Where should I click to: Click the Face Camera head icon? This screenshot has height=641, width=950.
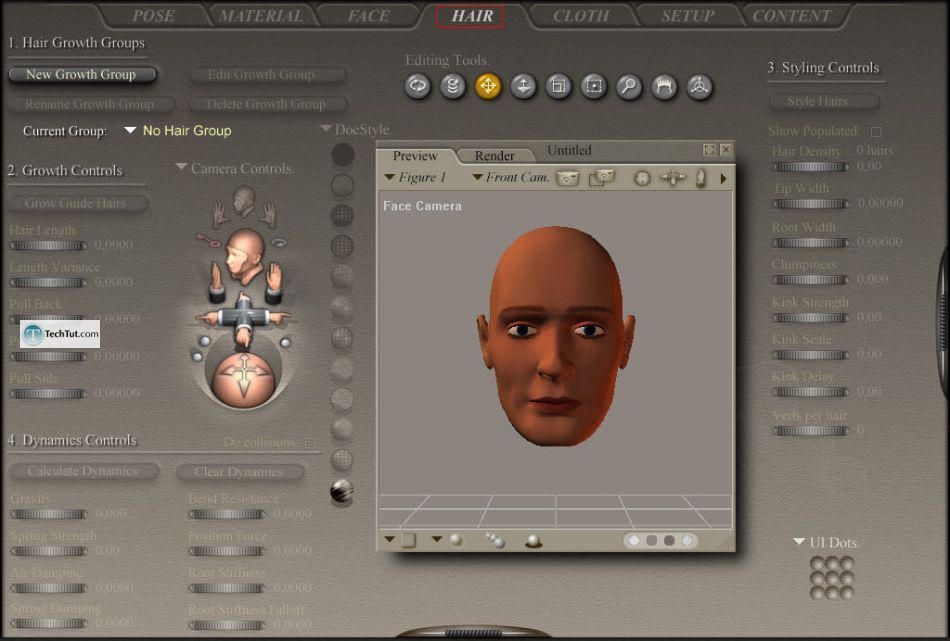pyautogui.click(x=244, y=201)
